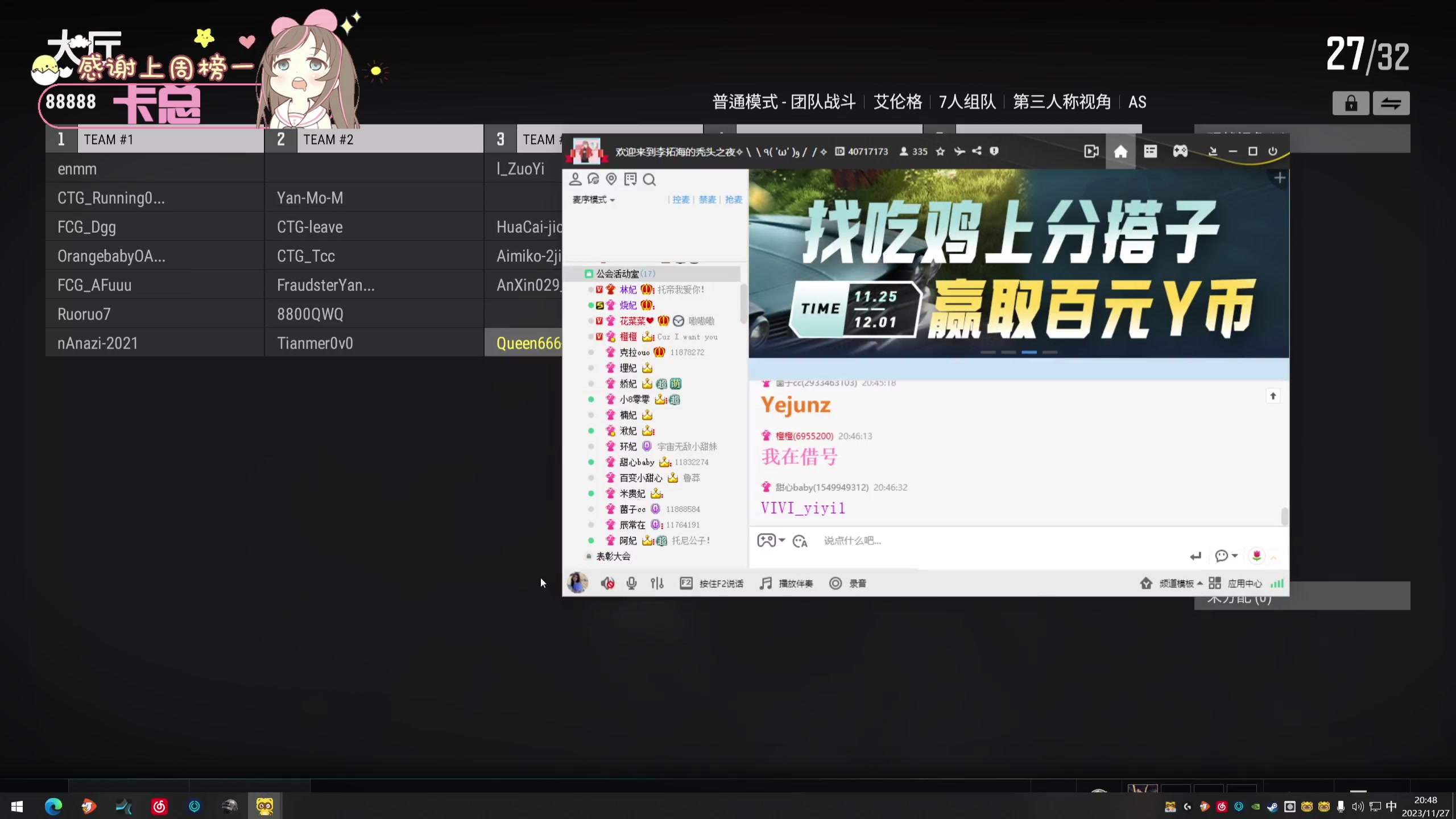
Task: Open the headset/refresh icon in YY sidebar
Action: click(x=593, y=180)
